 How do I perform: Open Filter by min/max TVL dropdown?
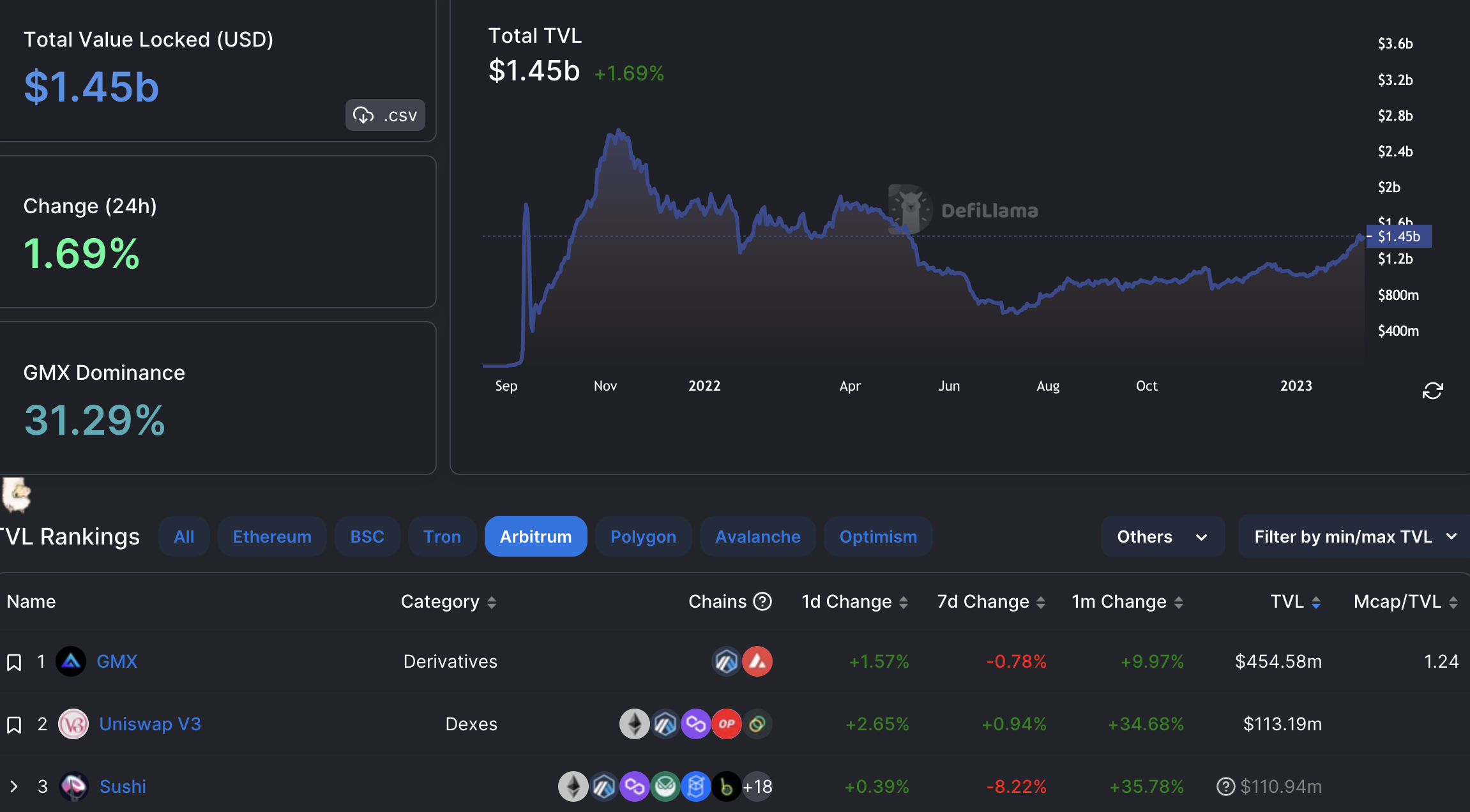[x=1354, y=537]
